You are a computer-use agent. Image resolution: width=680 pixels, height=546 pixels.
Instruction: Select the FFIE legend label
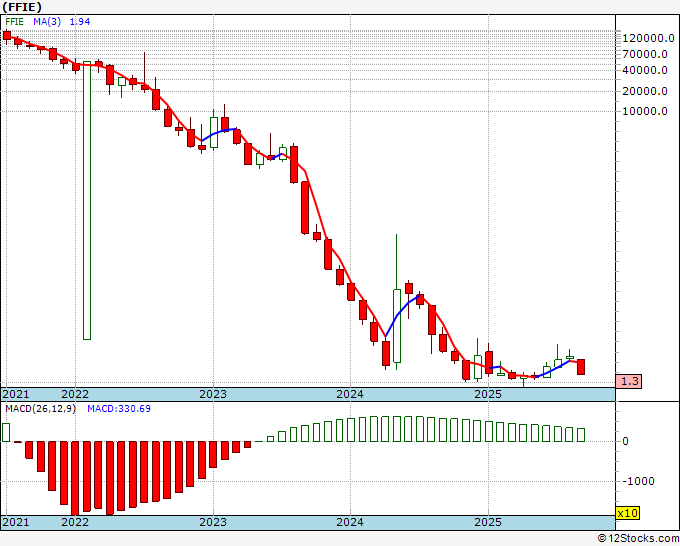point(14,22)
